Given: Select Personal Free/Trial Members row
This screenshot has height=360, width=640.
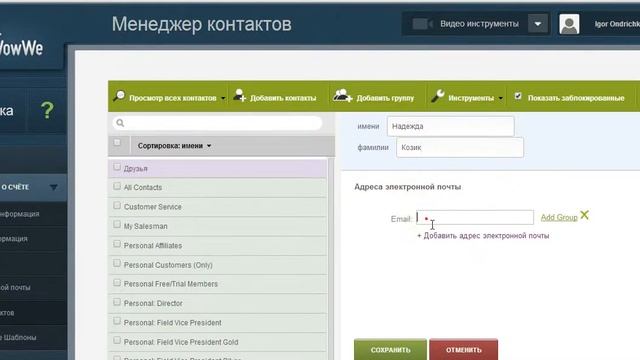Looking at the screenshot, I should (218, 284).
